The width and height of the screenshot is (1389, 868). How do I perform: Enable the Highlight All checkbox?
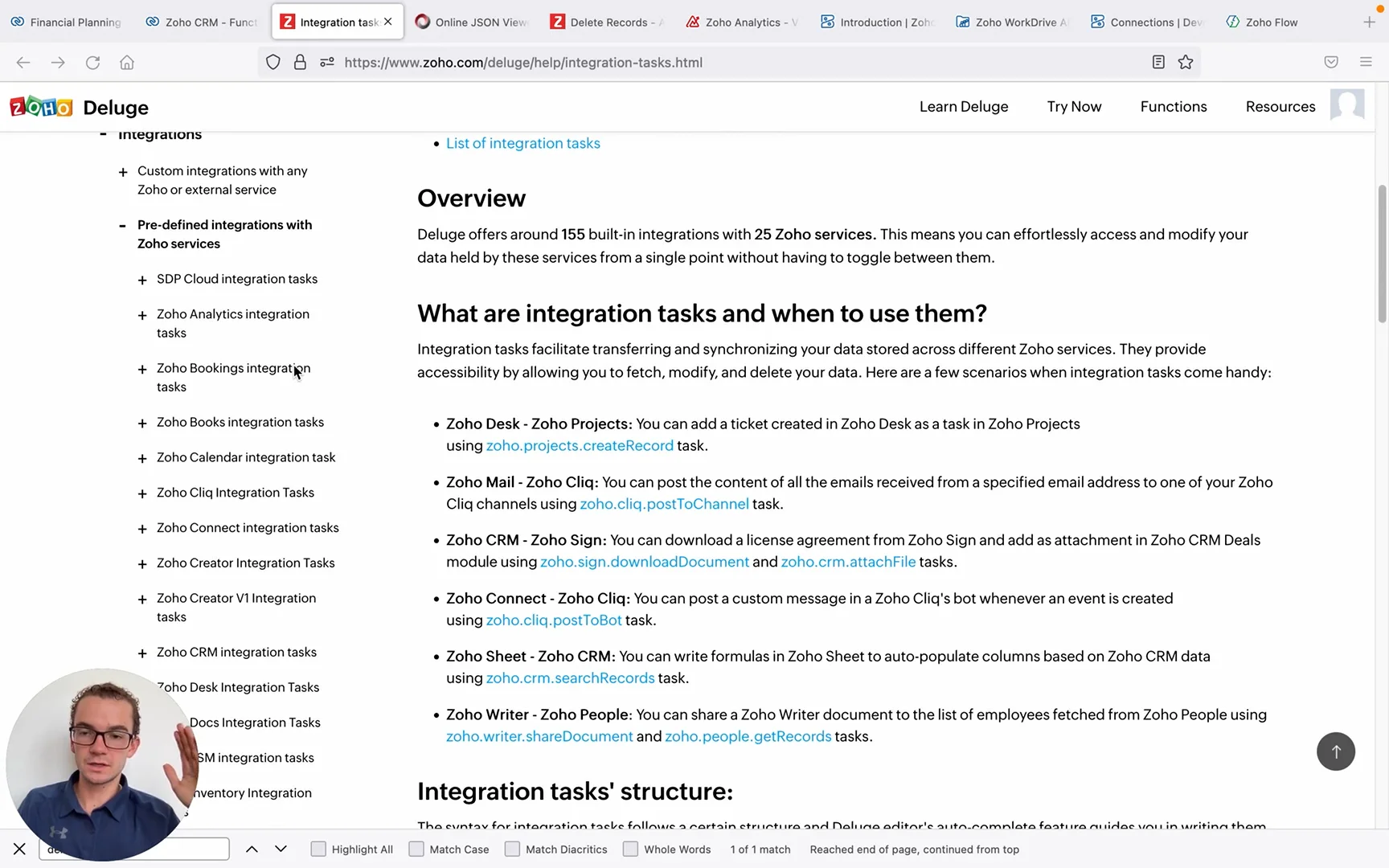pyautogui.click(x=319, y=849)
